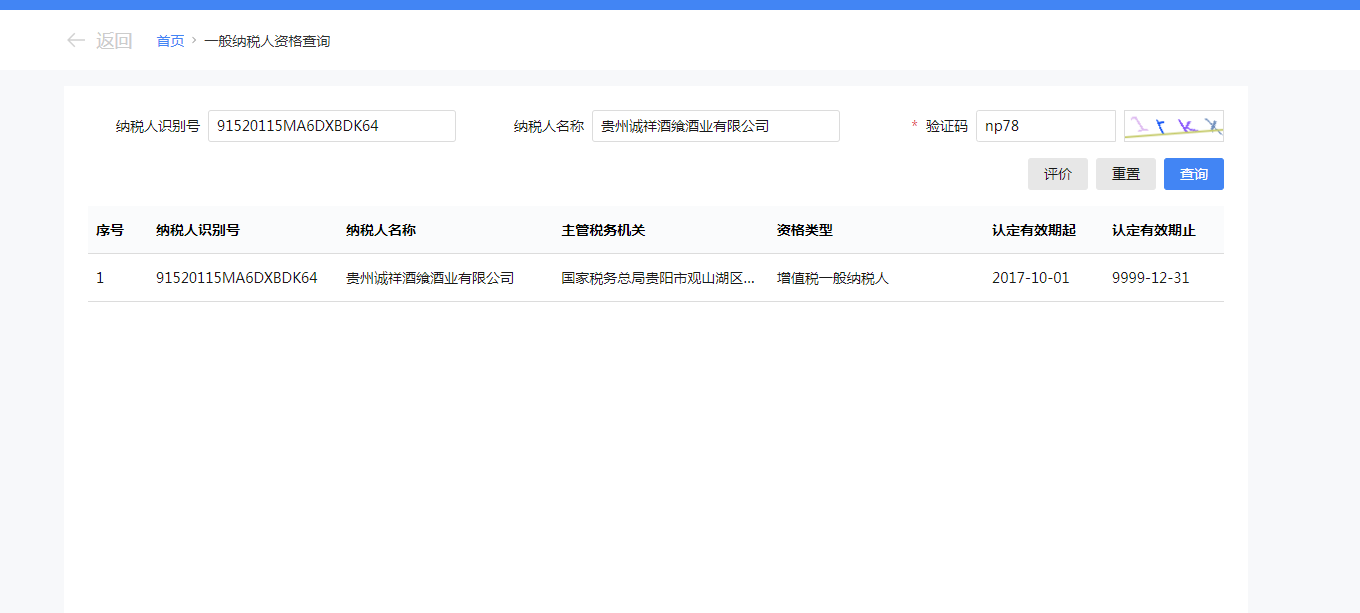Image resolution: width=1360 pixels, height=613 pixels.
Task: Click the 返回 text label
Action: [114, 41]
